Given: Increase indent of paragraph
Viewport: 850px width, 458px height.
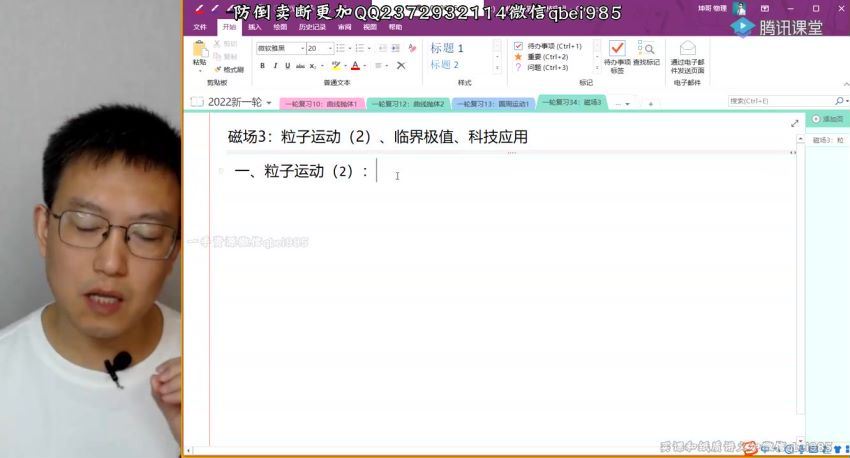Looking at the screenshot, I should tap(396, 48).
